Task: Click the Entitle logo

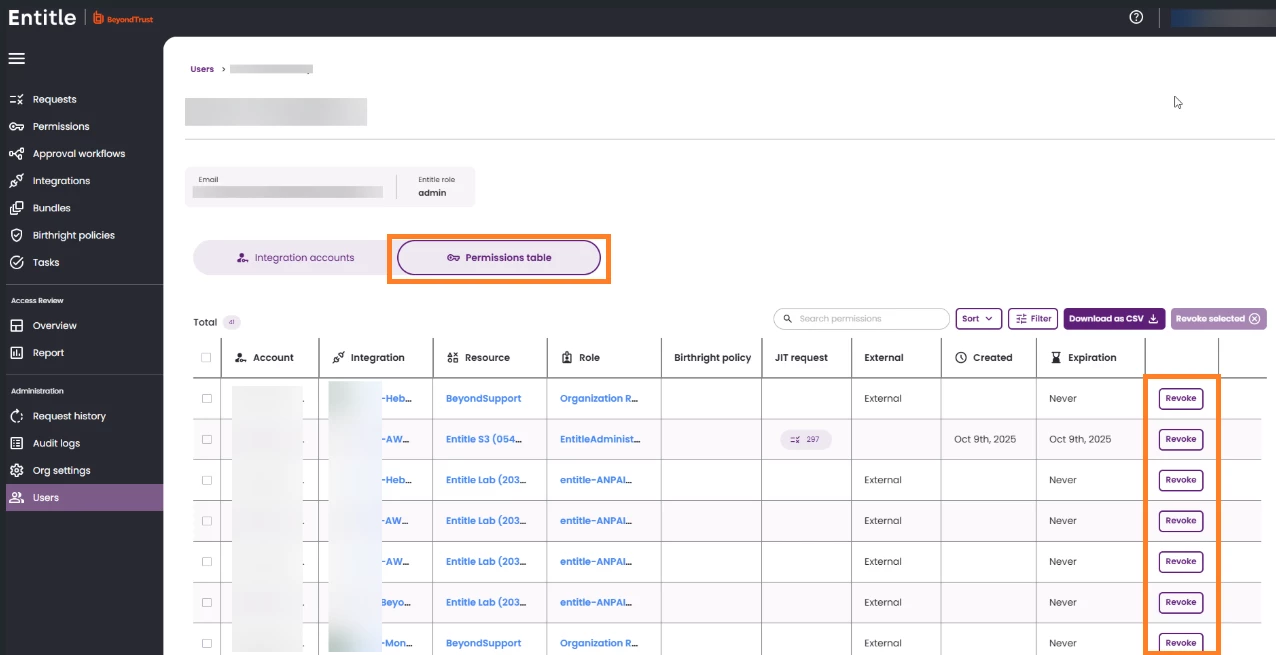Action: (42, 17)
